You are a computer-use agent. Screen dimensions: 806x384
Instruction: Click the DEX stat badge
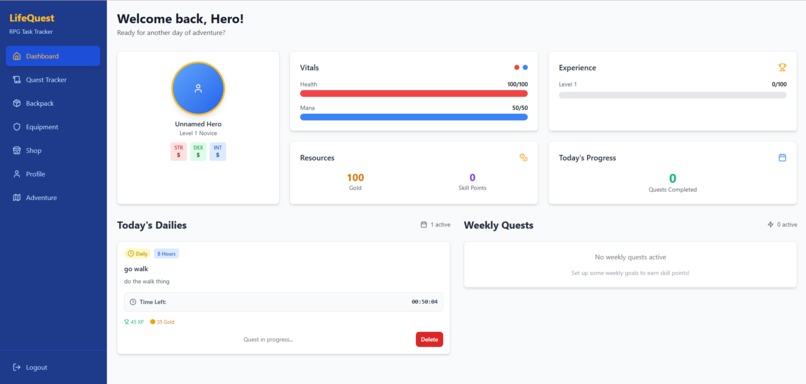coord(198,152)
